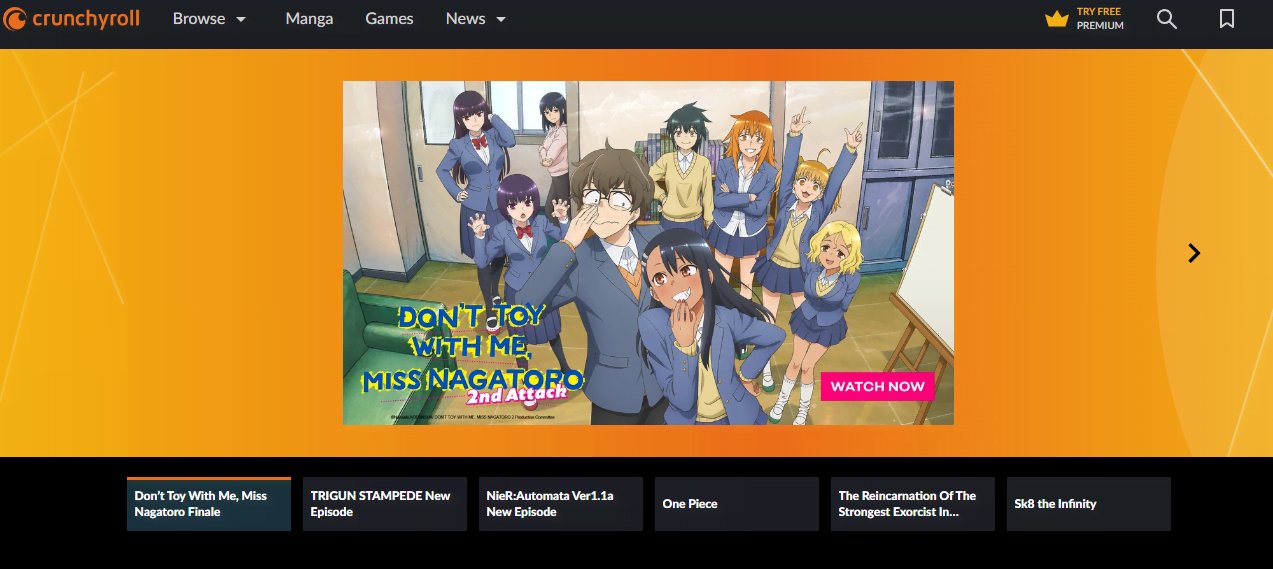This screenshot has height=569, width=1273.
Task: Expand the News dropdown menu
Action: 476,19
